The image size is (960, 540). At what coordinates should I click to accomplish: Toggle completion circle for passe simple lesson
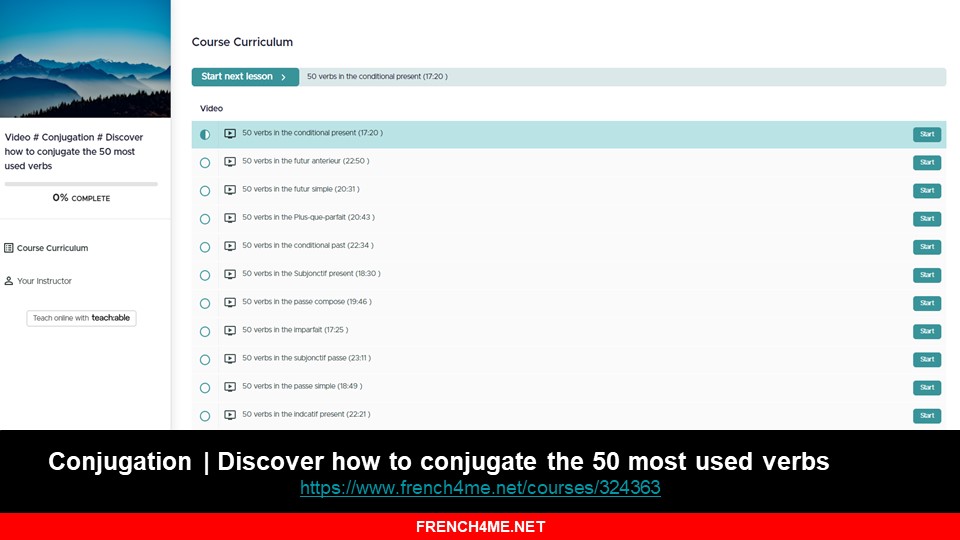pyautogui.click(x=205, y=387)
